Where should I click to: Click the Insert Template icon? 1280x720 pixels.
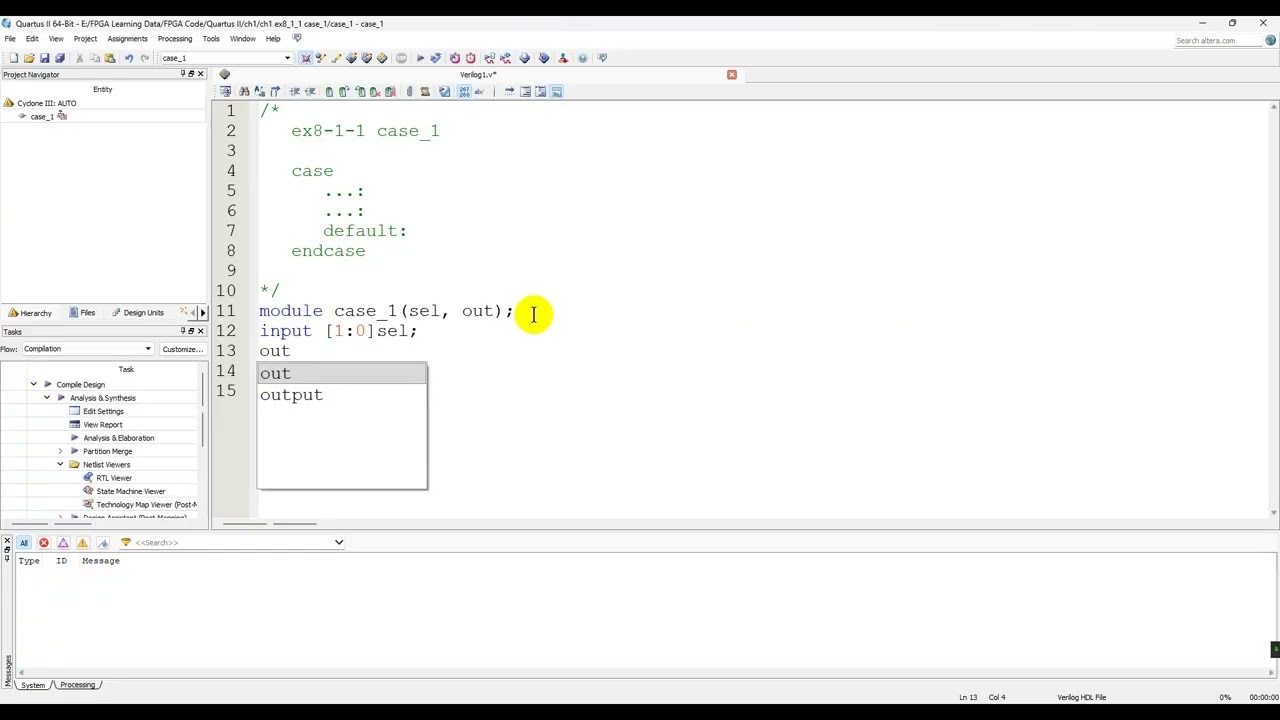coord(425,91)
